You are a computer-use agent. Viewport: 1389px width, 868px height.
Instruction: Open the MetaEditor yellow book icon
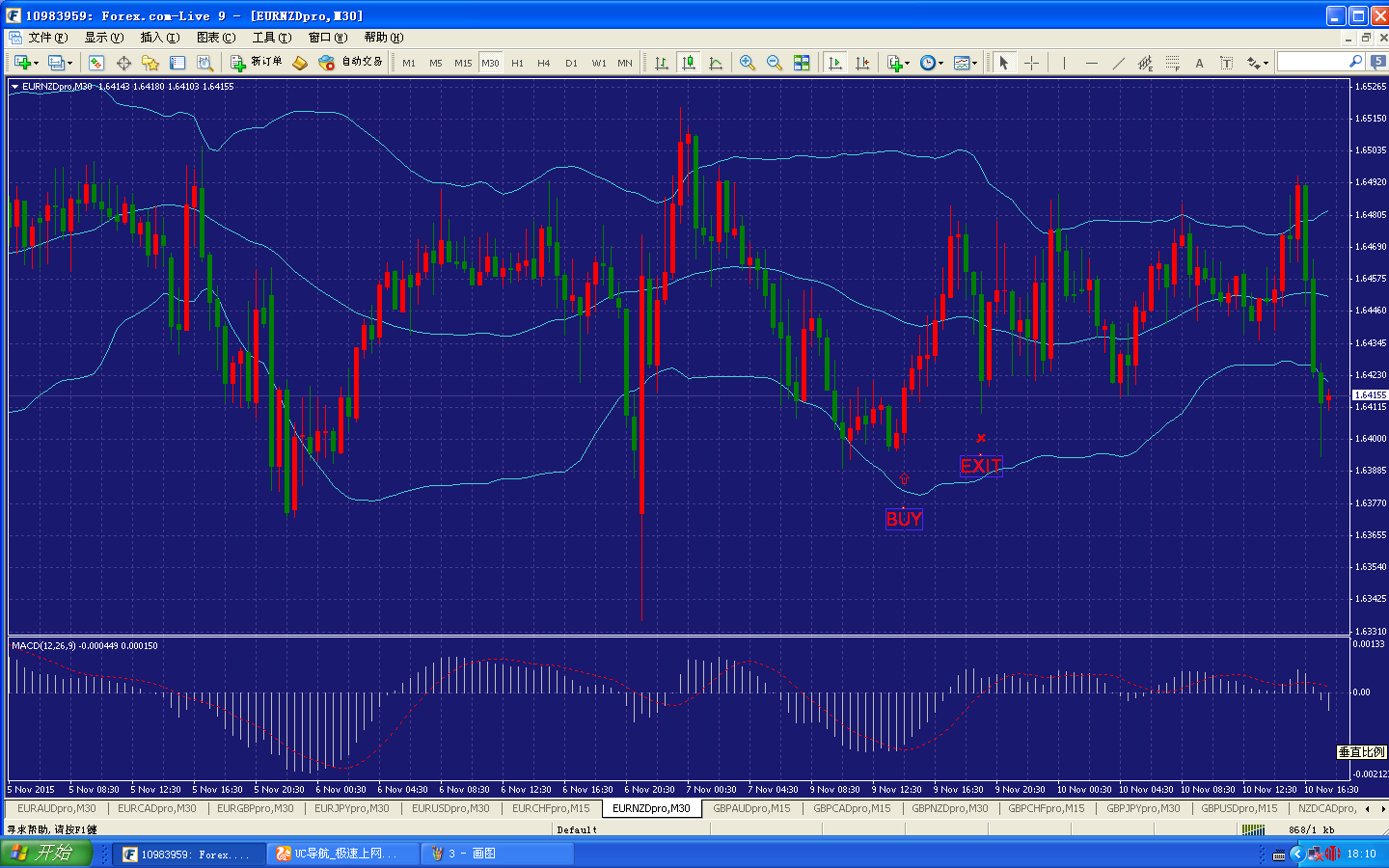point(300,63)
